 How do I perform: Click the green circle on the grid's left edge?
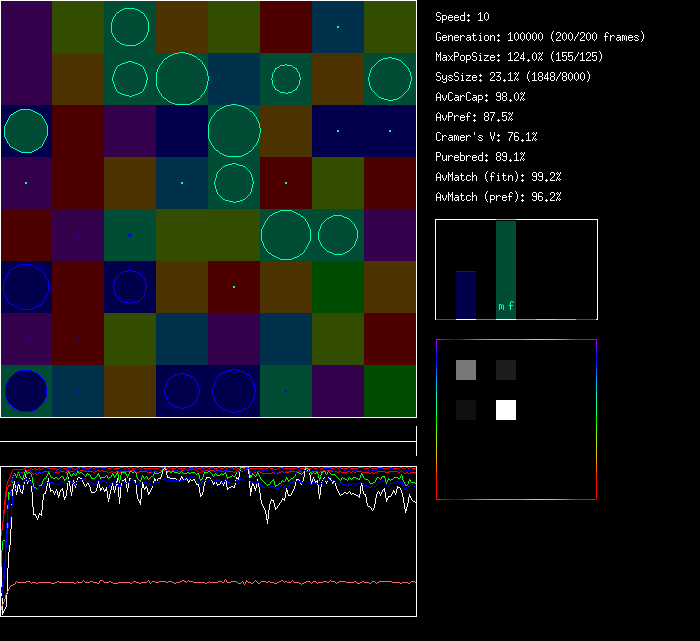click(x=26, y=131)
